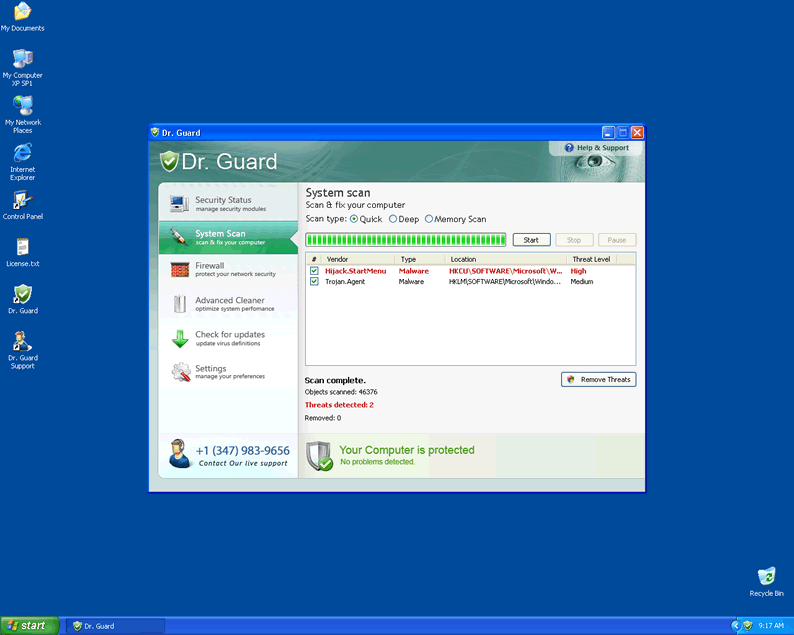Open the License.txt file icon
Viewport: 794px width, 635px height.
[x=22, y=247]
